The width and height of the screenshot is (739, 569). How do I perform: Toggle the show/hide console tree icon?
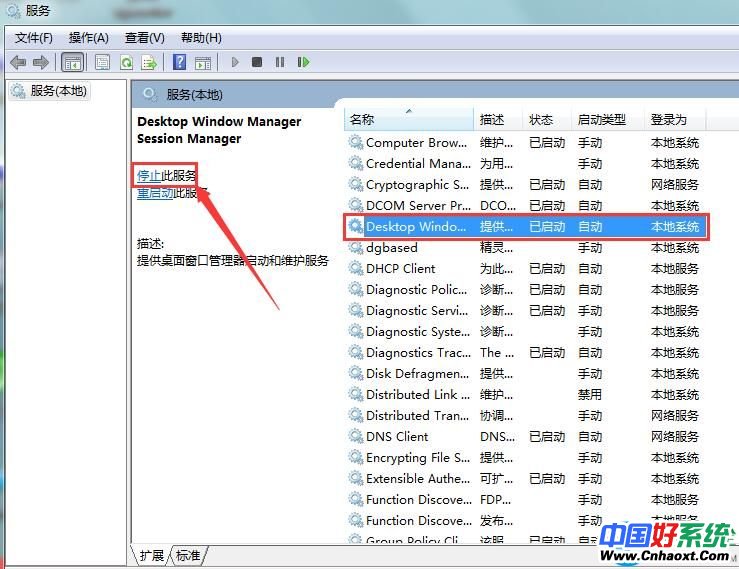tap(73, 62)
